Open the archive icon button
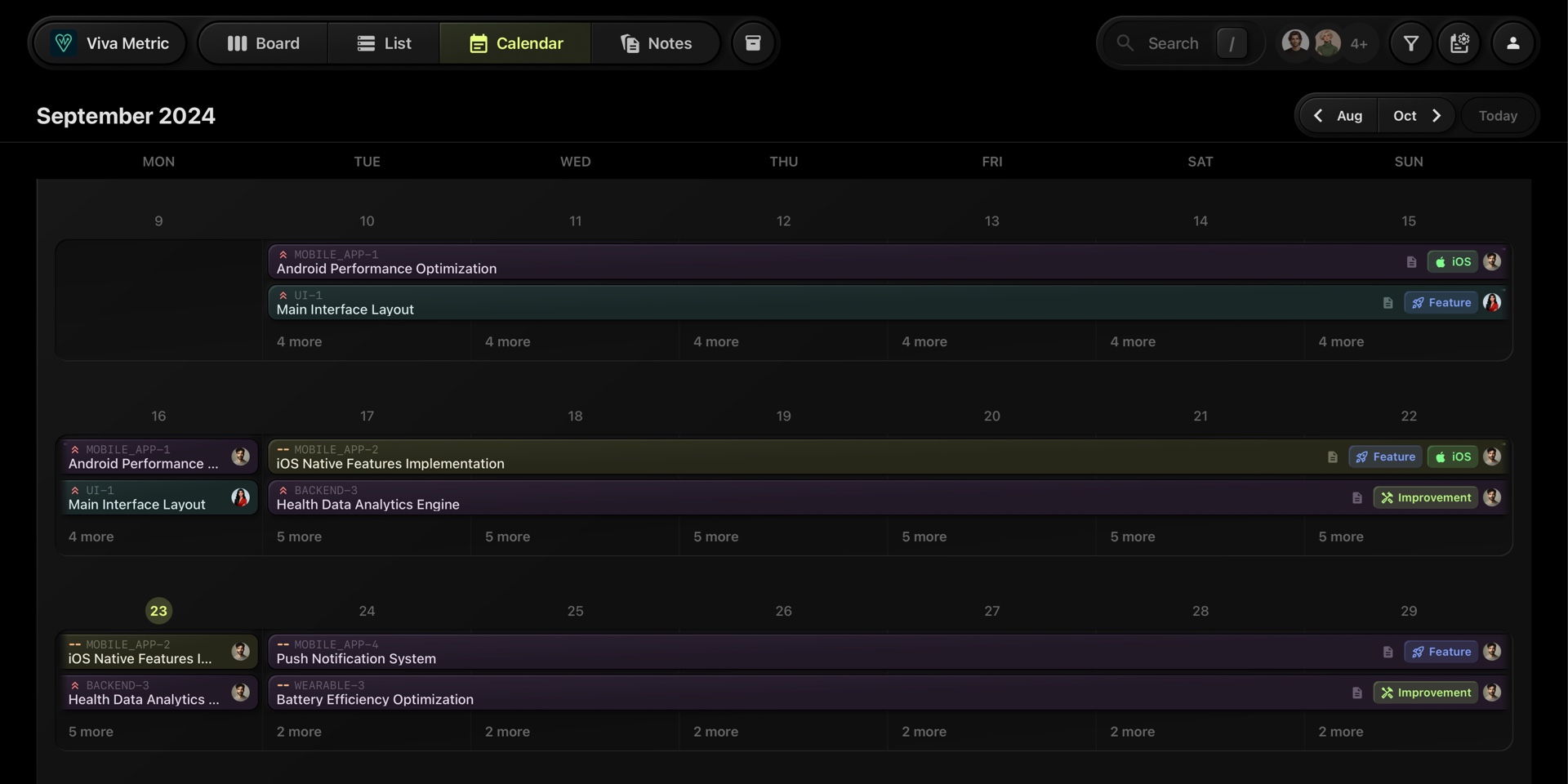 point(752,43)
